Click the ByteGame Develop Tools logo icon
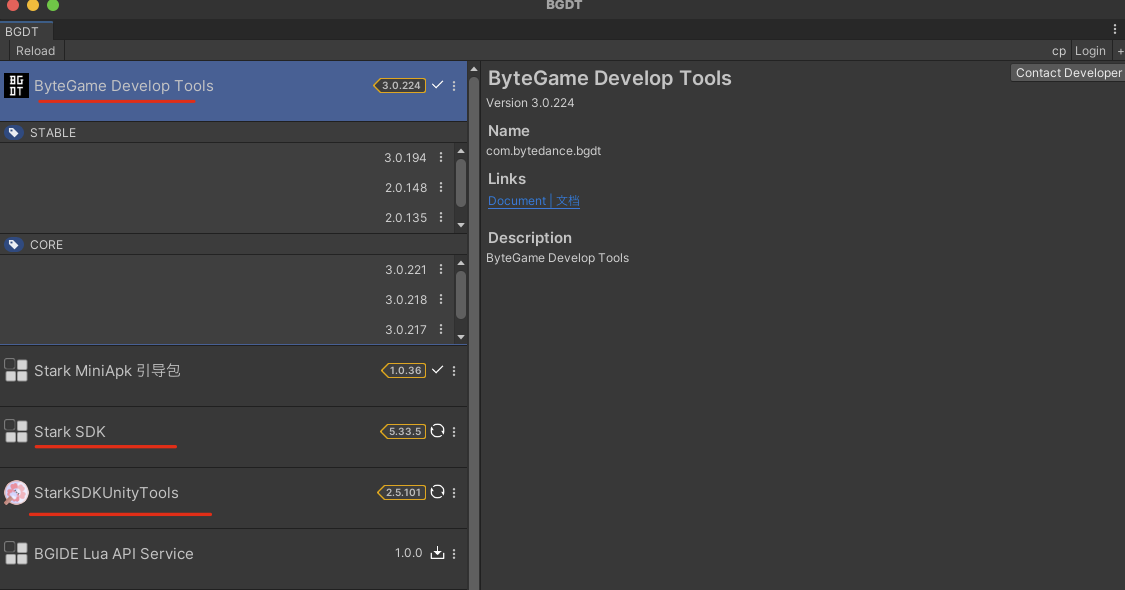This screenshot has height=590, width=1125. pyautogui.click(x=16, y=85)
